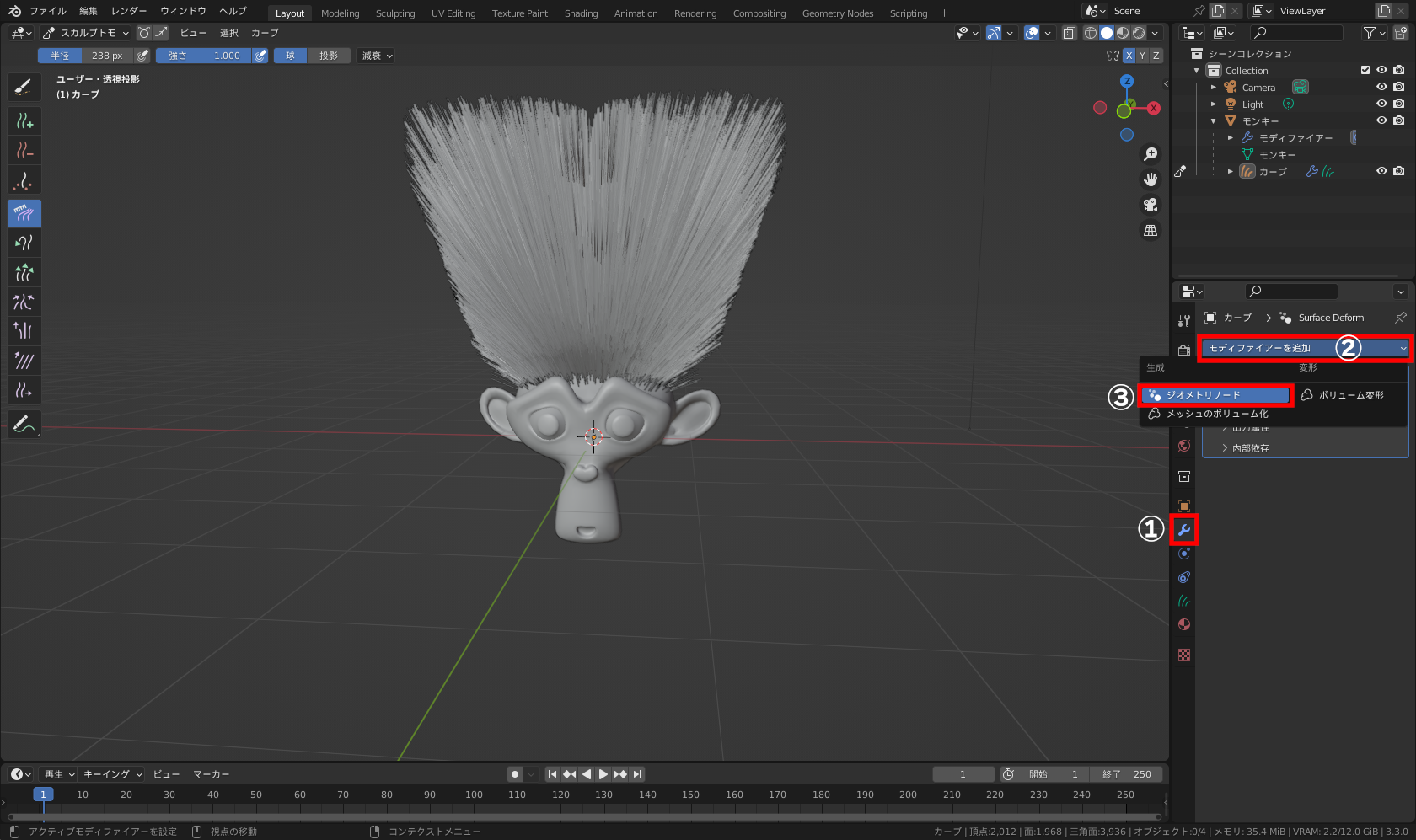Click the zoom magnifier viewport icon

pos(1150,154)
